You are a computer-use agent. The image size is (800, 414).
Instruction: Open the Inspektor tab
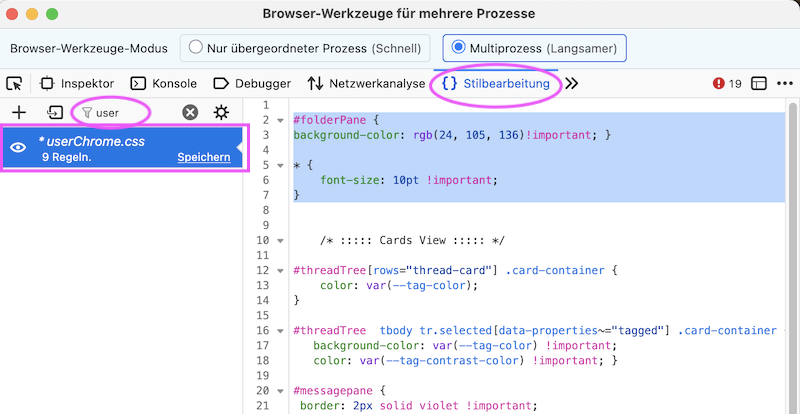(77, 84)
